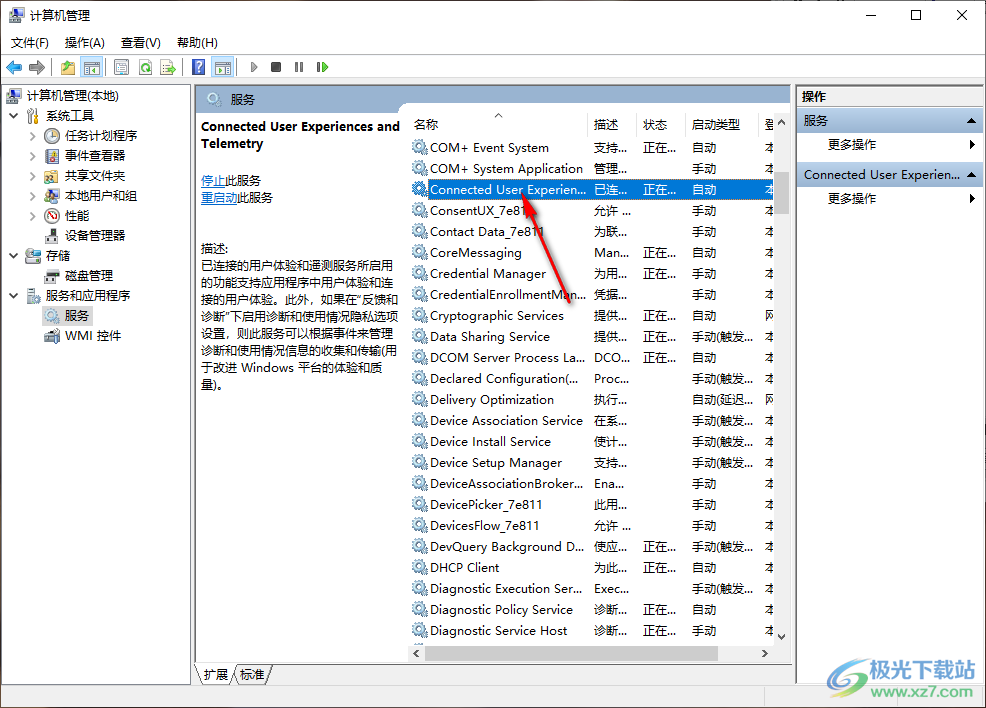986x708 pixels.
Task: Toggle the Action pane toolbar button
Action: [x=223, y=67]
